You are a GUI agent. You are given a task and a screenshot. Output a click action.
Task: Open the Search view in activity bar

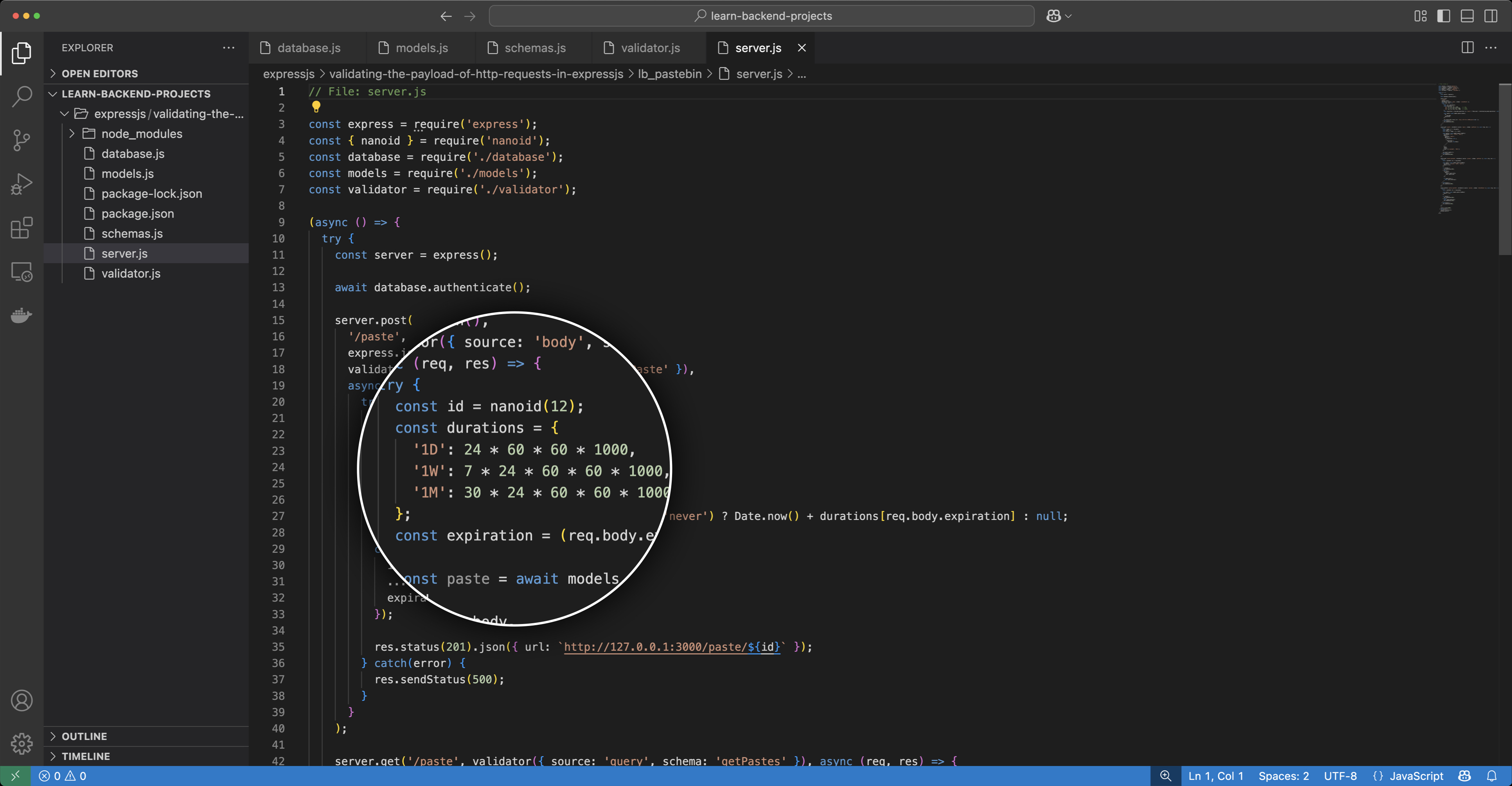coord(22,96)
